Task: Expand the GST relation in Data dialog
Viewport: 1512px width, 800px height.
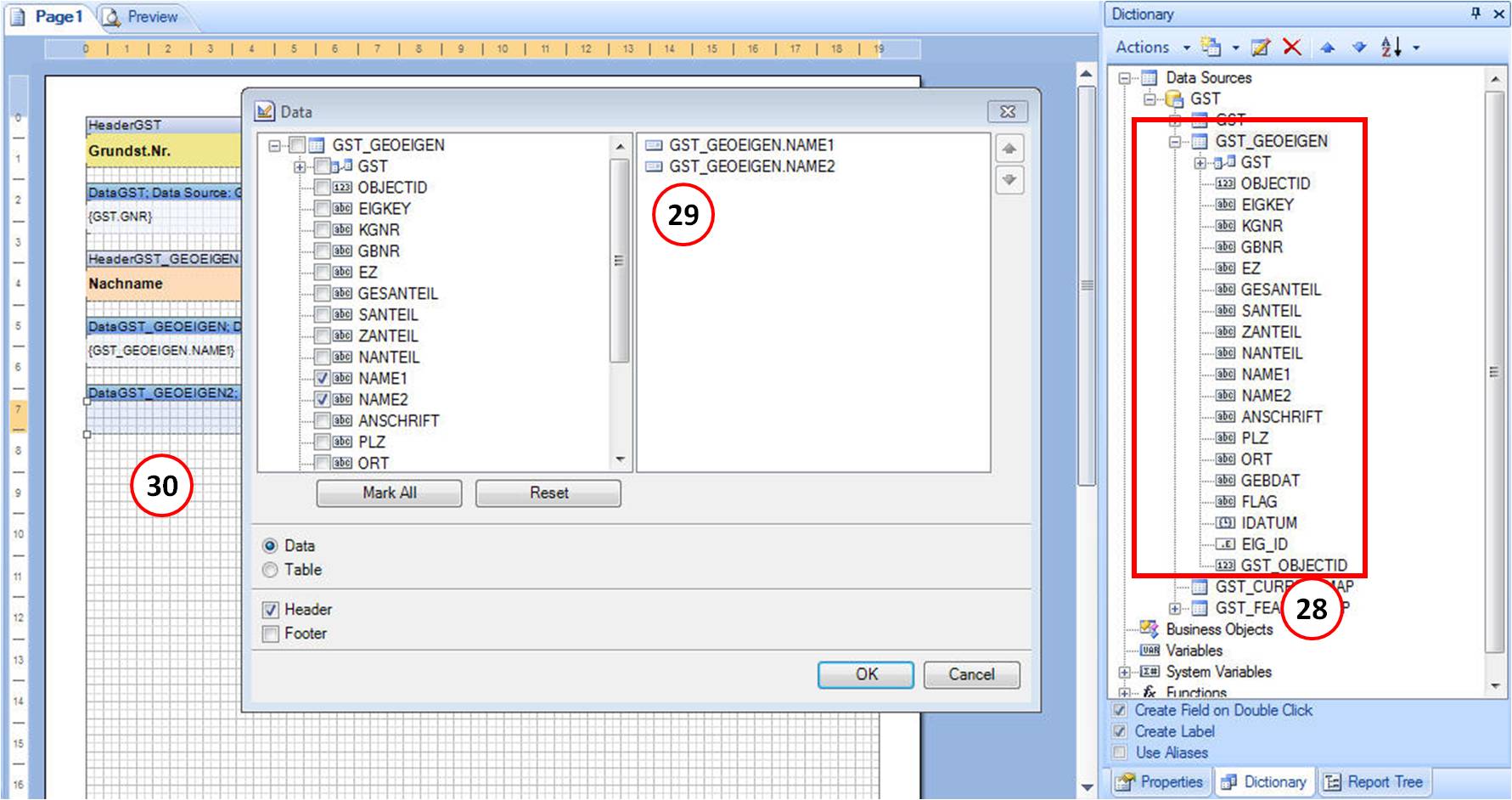Action: click(x=300, y=166)
